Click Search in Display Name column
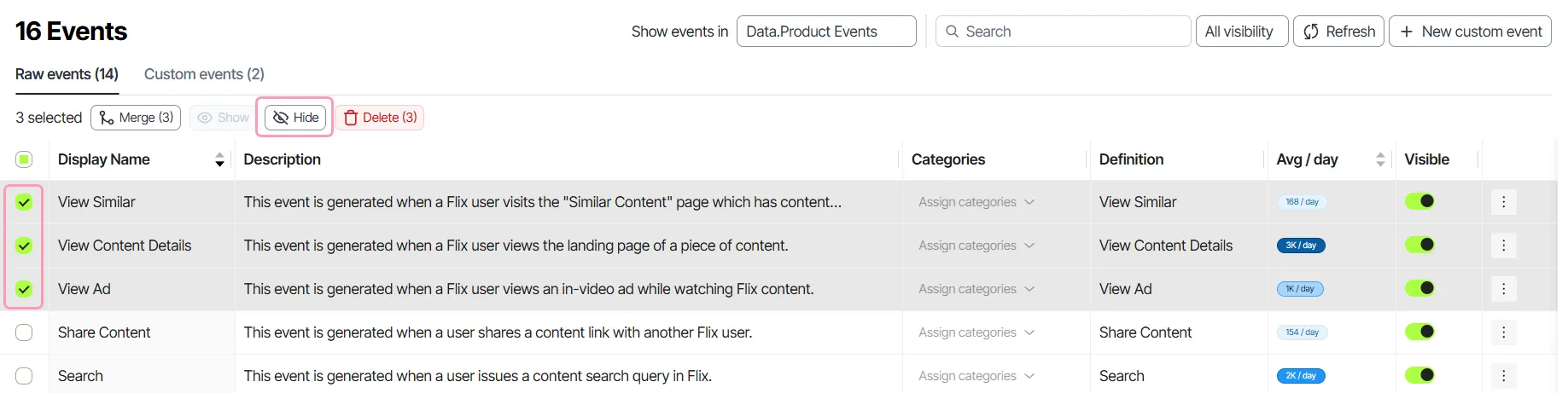1568x393 pixels. click(x=80, y=376)
